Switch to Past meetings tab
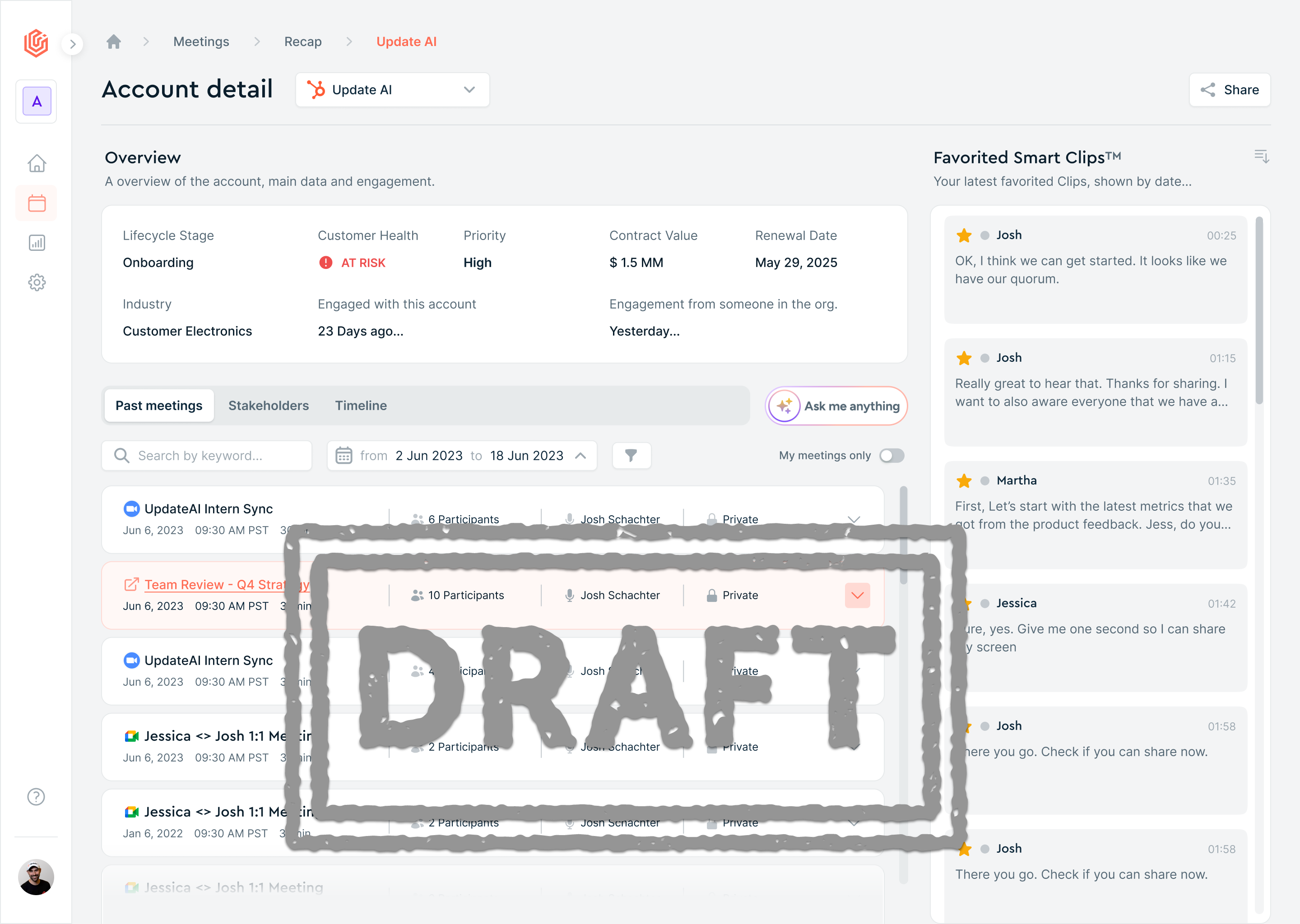Viewport: 1300px width, 924px height. (159, 405)
